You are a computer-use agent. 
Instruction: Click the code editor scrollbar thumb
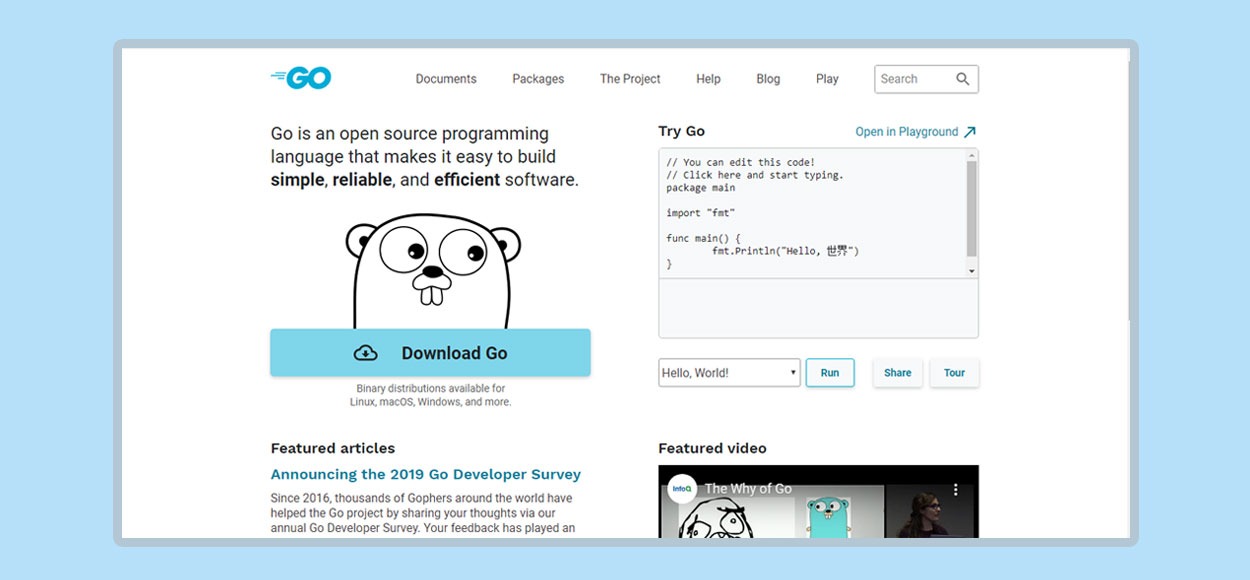click(x=972, y=208)
